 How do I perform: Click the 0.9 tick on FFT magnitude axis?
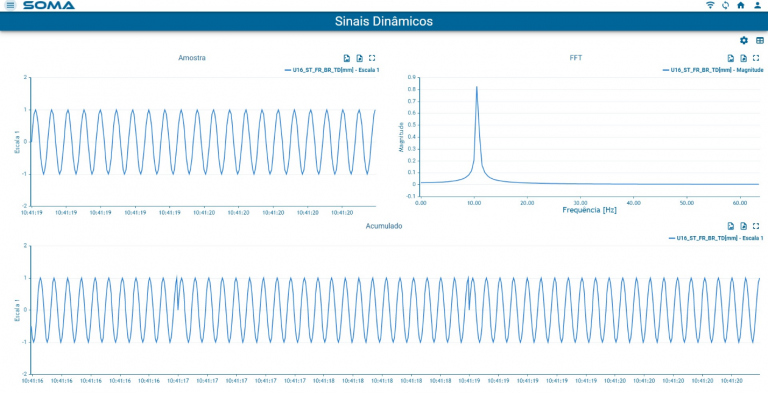point(411,77)
